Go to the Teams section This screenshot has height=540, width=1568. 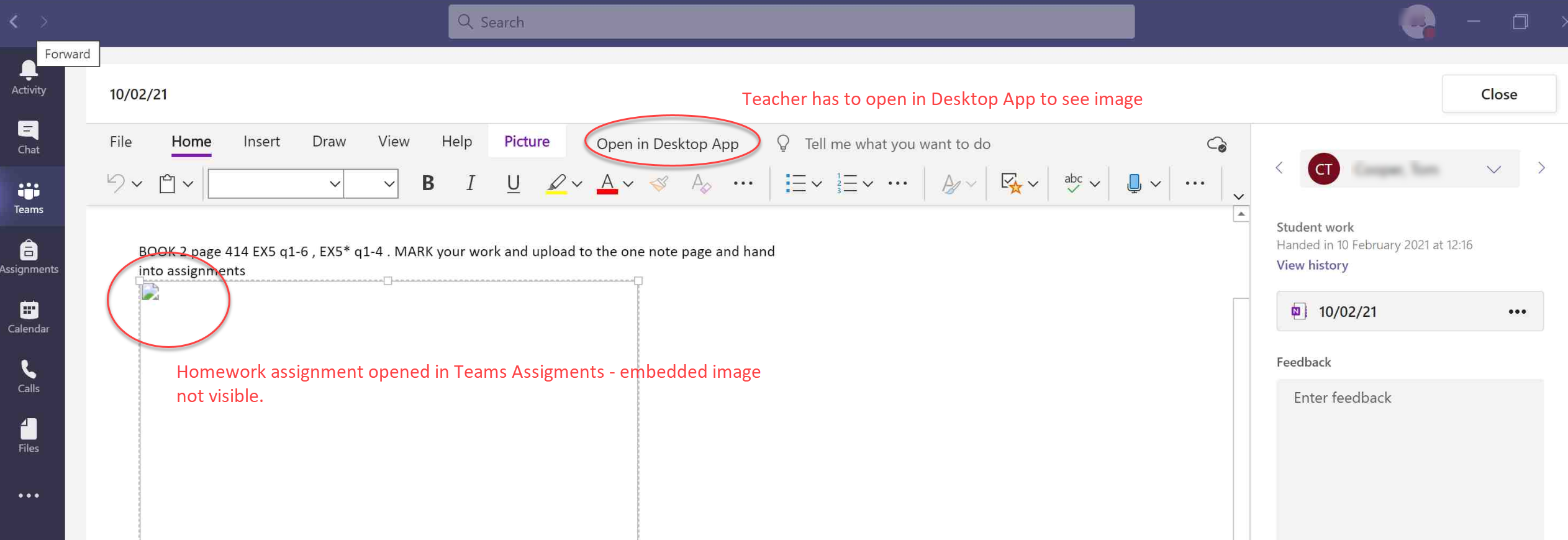click(29, 197)
